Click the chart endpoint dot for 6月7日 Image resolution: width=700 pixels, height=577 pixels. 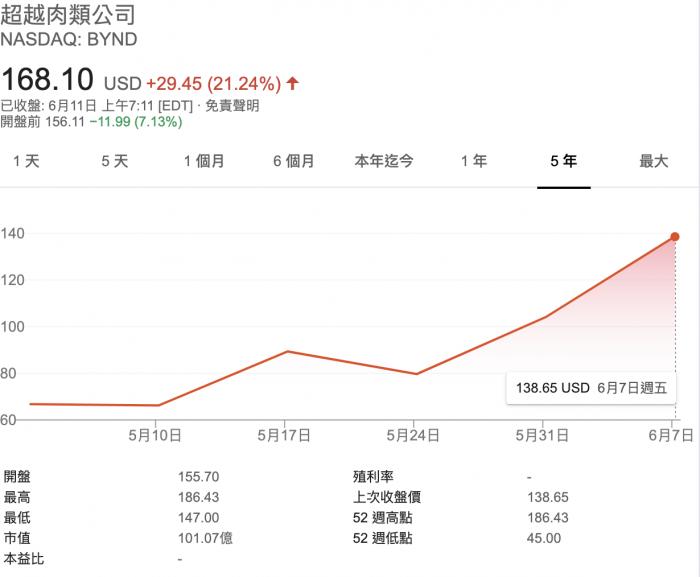click(675, 237)
